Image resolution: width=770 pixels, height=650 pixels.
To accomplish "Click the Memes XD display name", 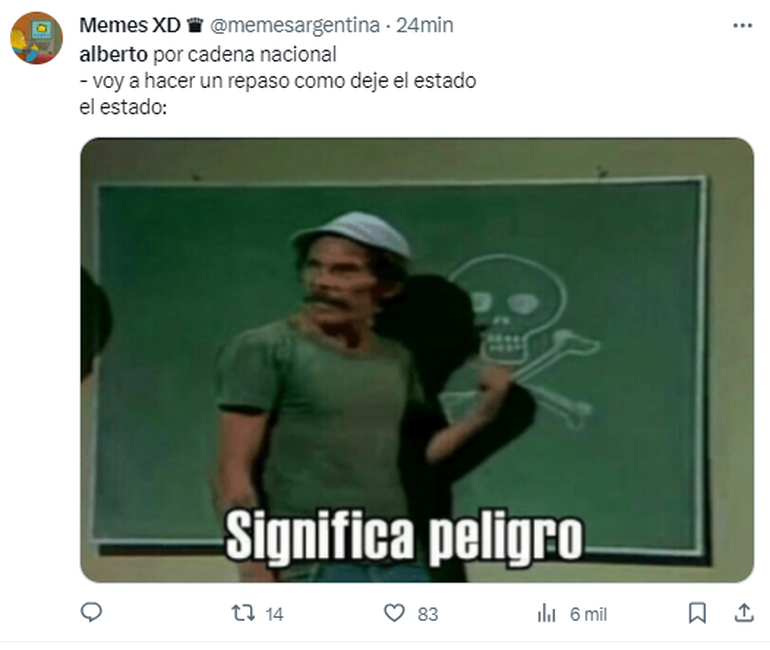I will [130, 25].
